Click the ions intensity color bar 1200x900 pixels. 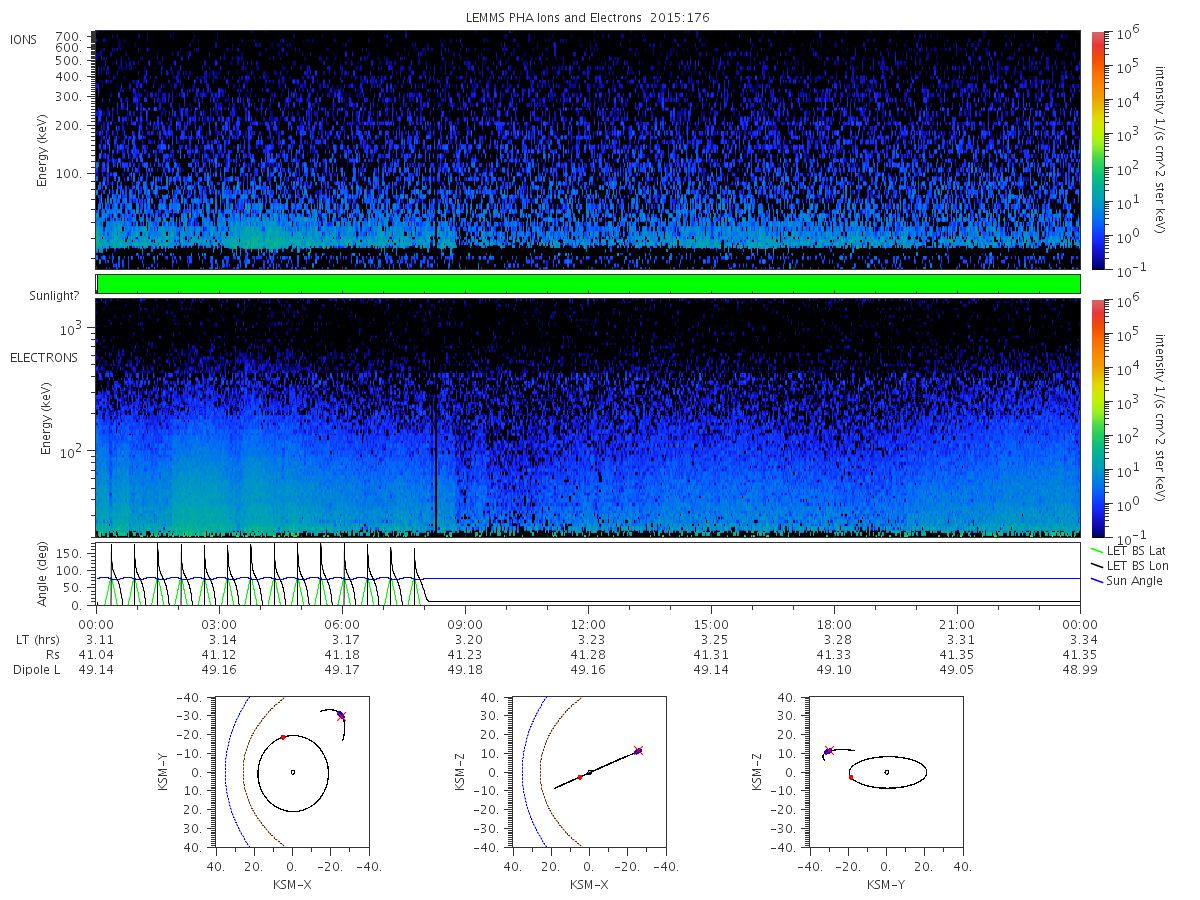(1097, 150)
